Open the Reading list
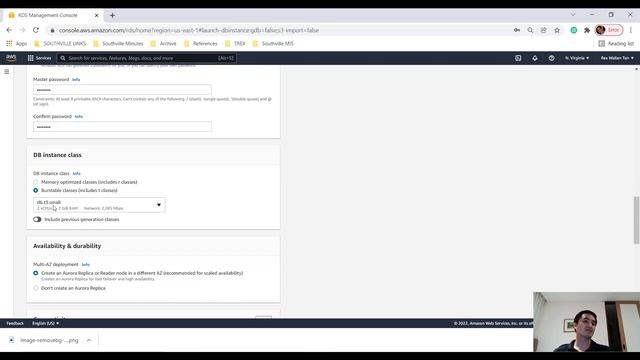This screenshot has width=640, height=360. 616,43
